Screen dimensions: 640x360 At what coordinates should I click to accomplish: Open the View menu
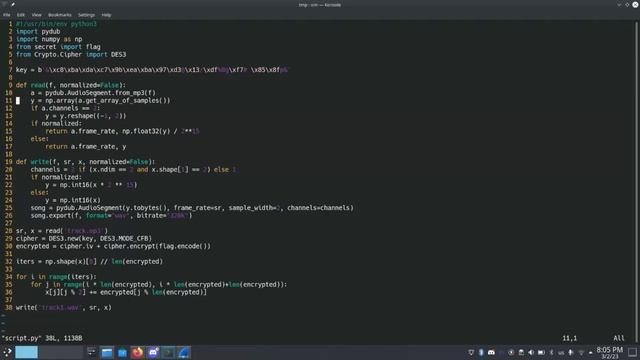point(37,15)
